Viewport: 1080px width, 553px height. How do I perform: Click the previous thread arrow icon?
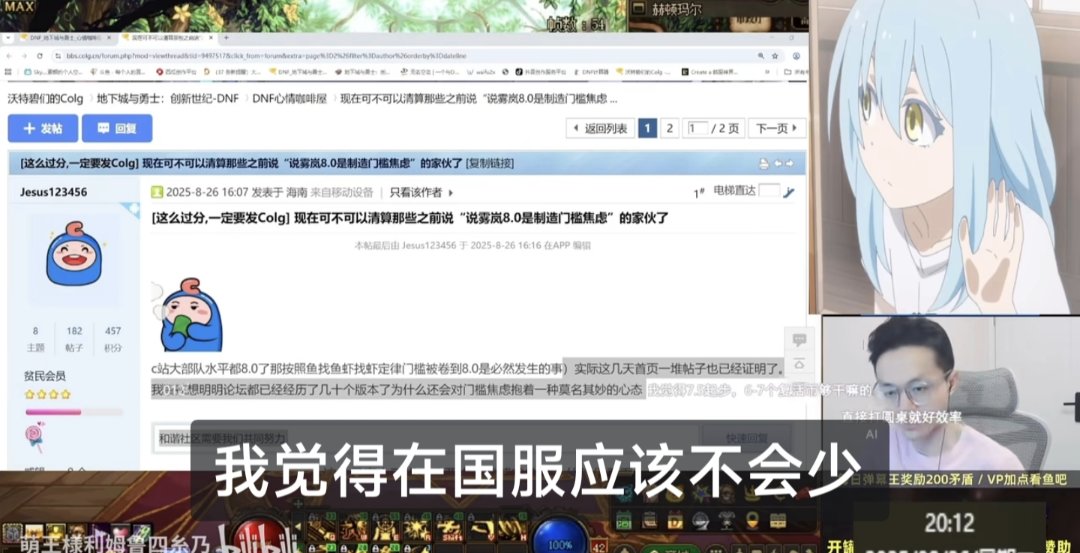778,164
